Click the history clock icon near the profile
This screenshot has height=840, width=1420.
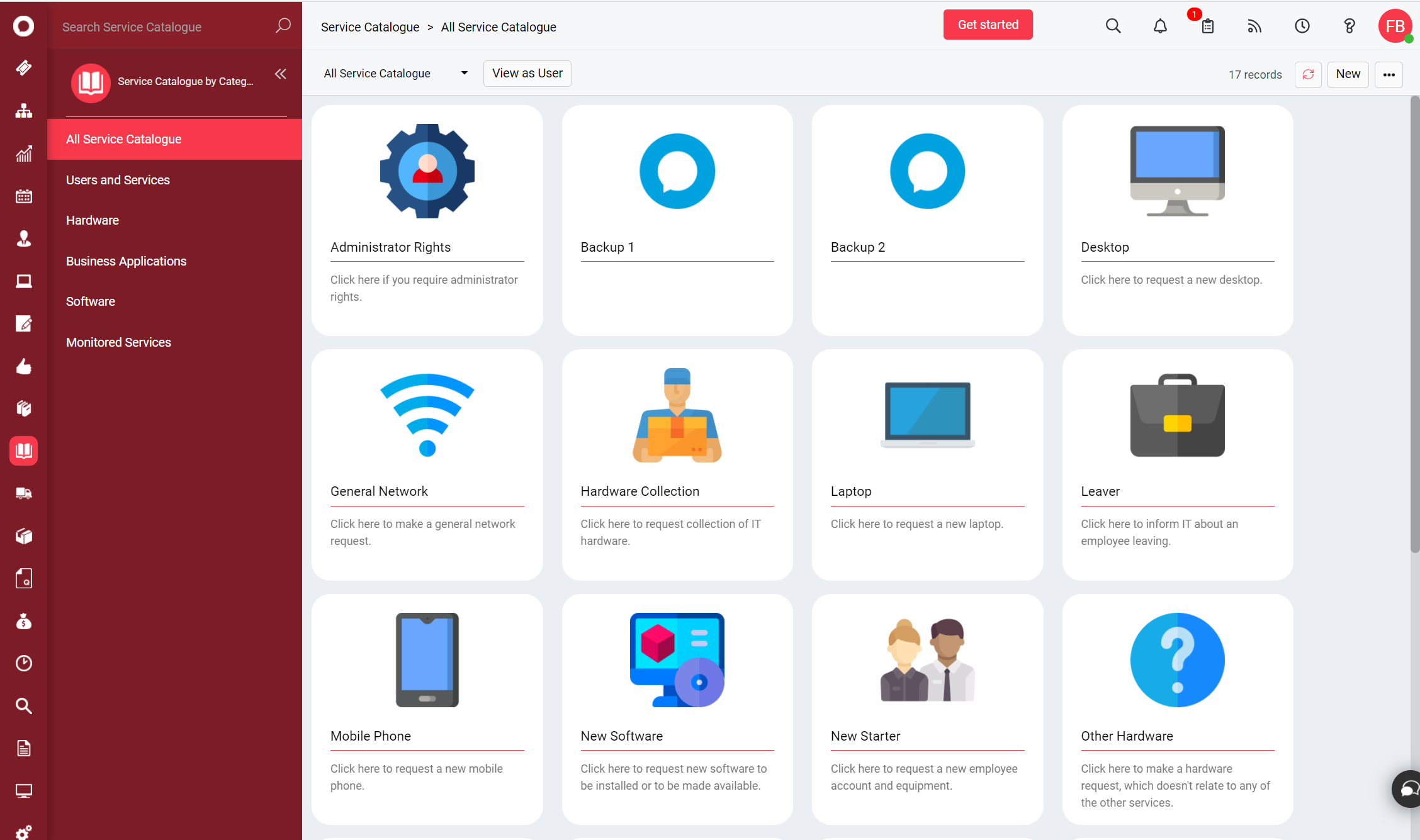pyautogui.click(x=1302, y=26)
